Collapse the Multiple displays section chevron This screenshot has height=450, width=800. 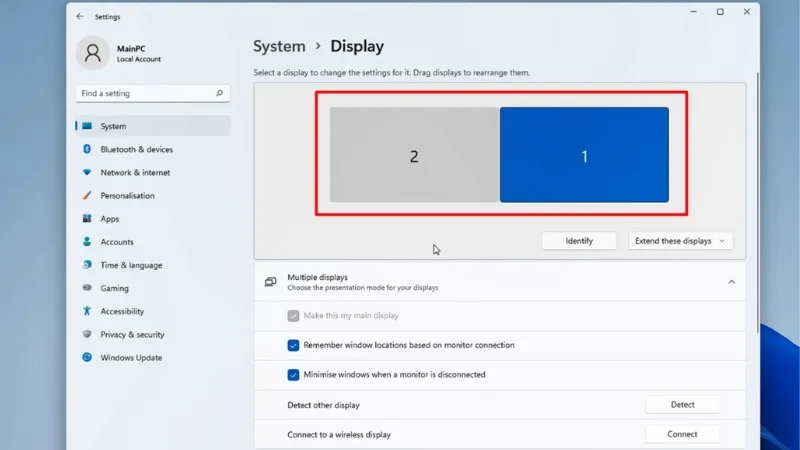[x=731, y=283]
